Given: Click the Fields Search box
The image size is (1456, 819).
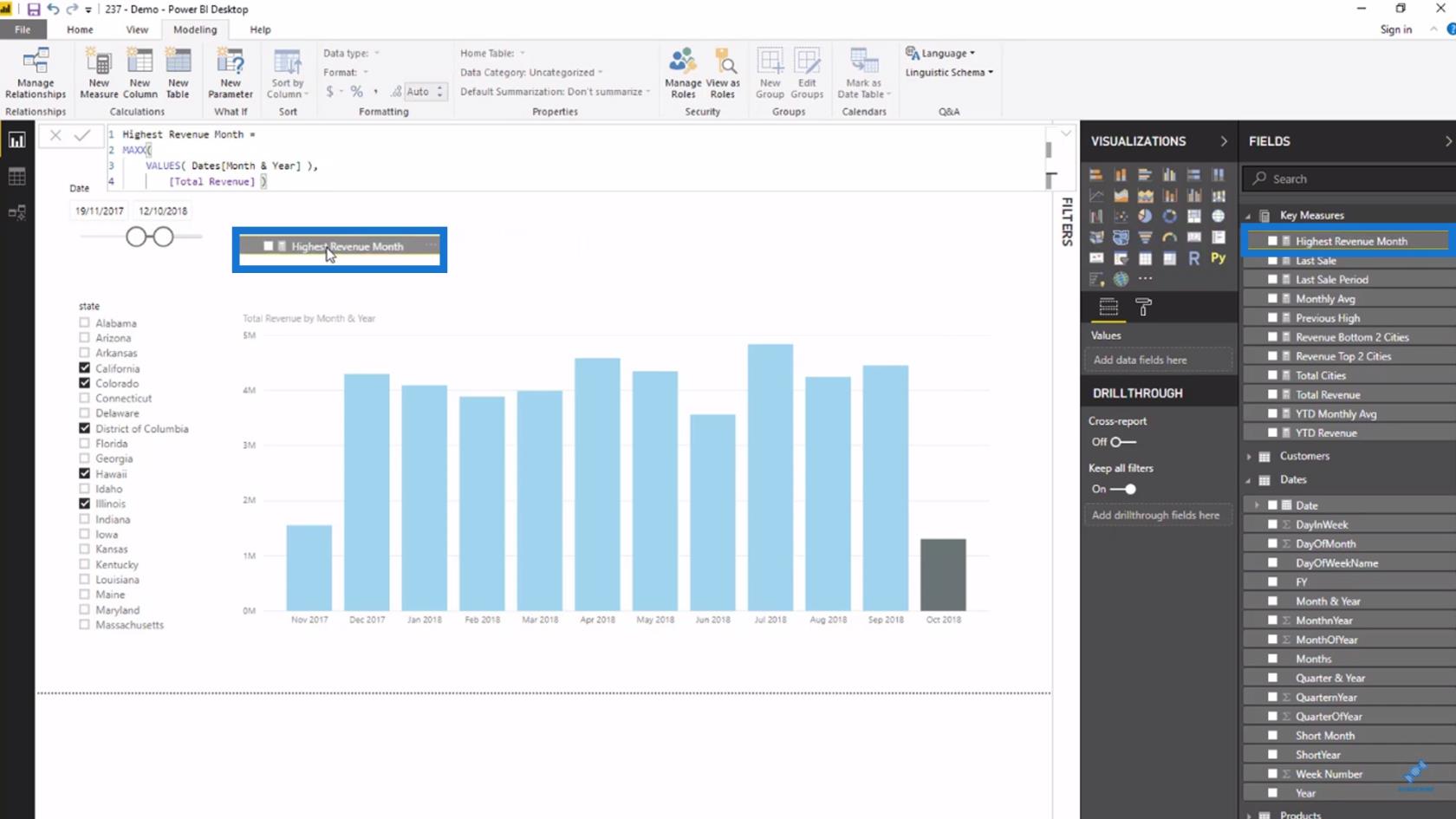Looking at the screenshot, I should coord(1349,179).
